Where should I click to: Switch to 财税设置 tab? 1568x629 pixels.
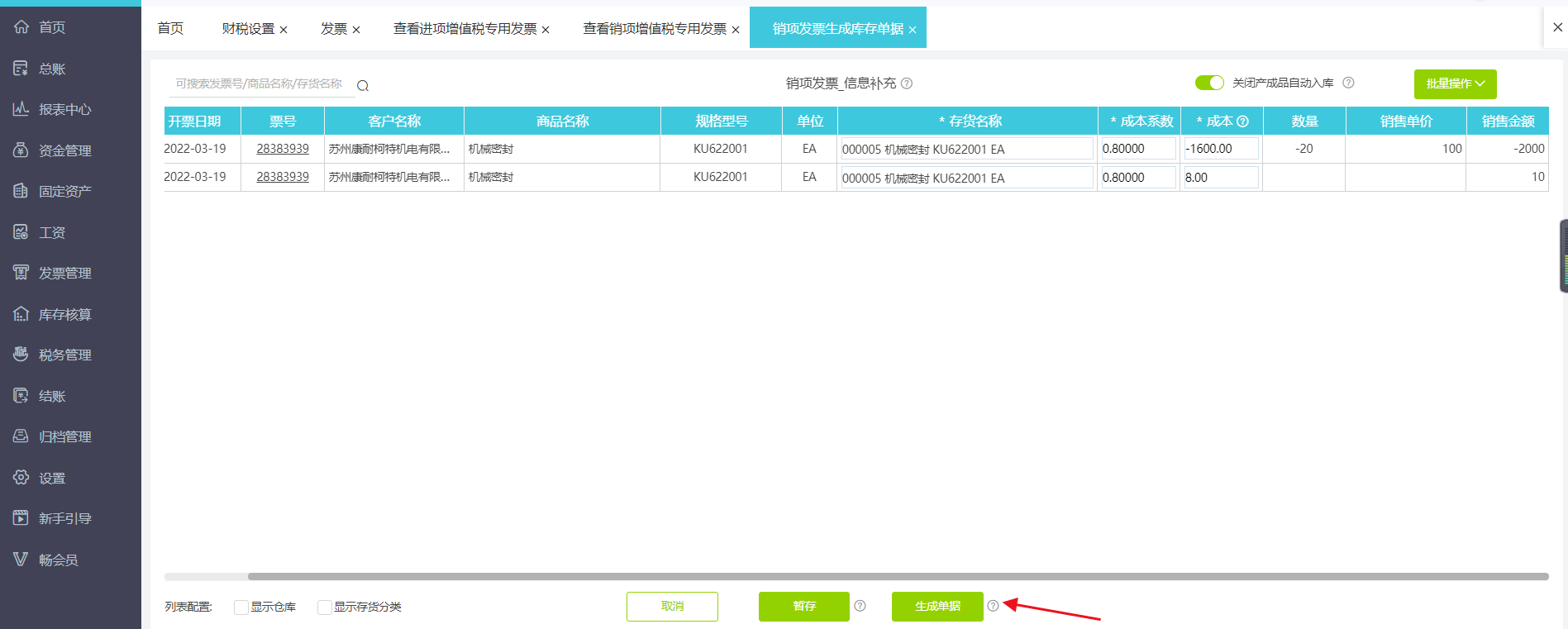coord(248,29)
